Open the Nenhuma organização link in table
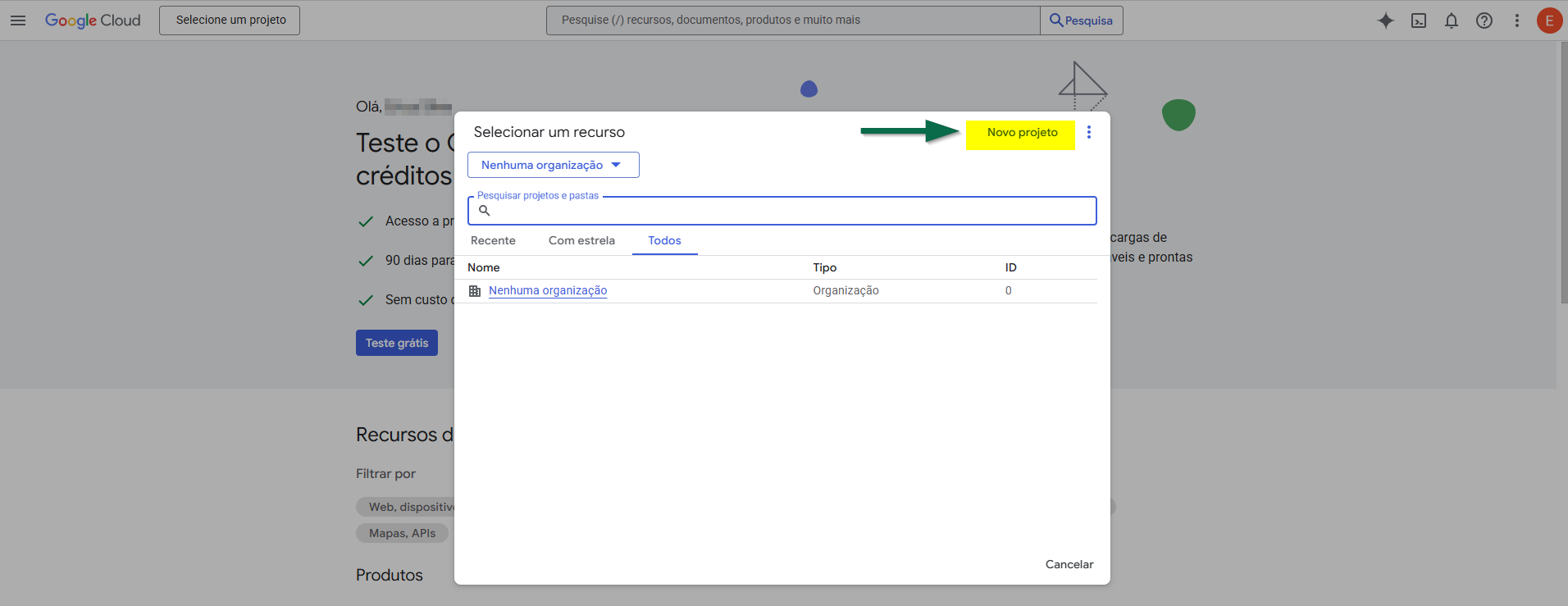 548,291
